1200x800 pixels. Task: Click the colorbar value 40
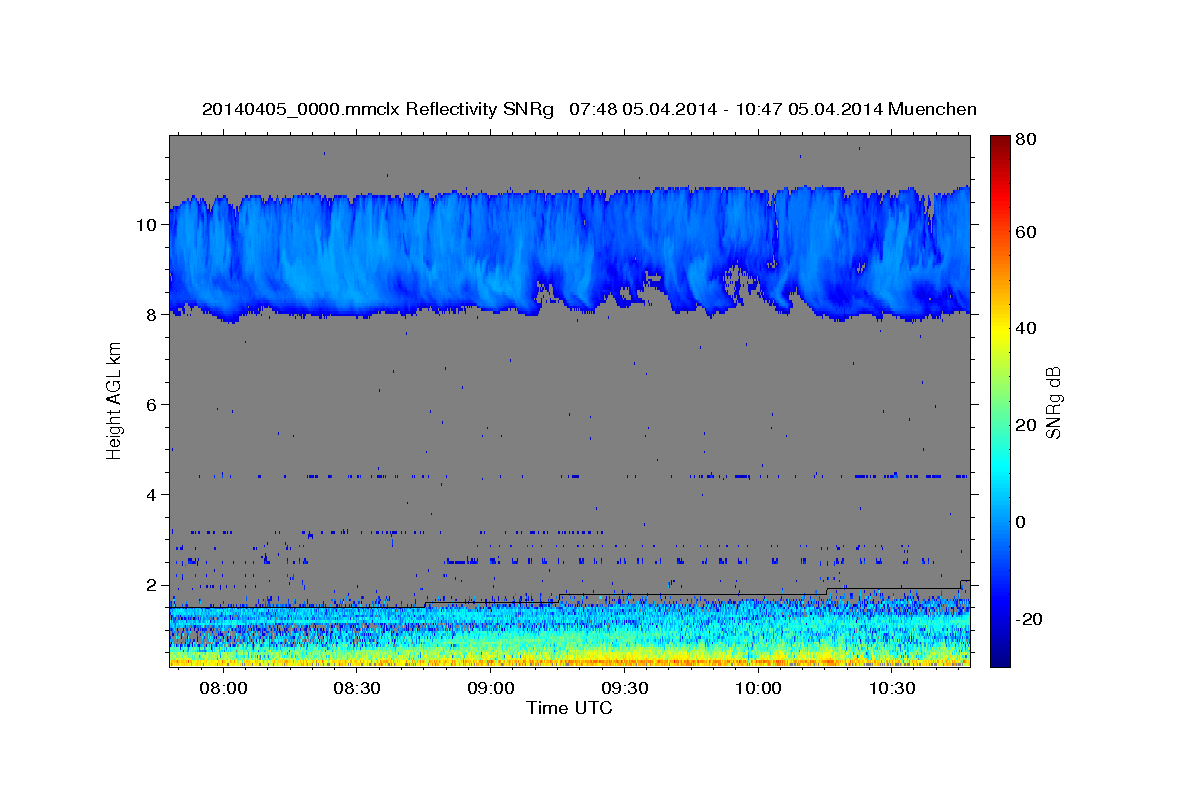click(1025, 328)
